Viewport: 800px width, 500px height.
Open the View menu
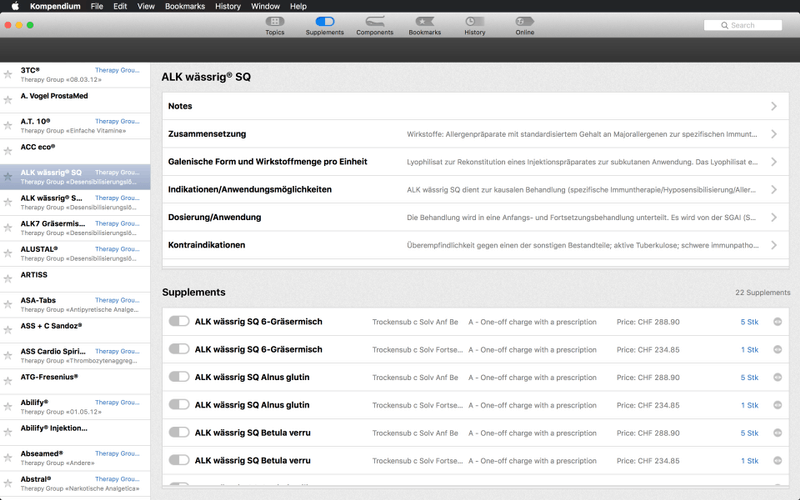click(145, 6)
